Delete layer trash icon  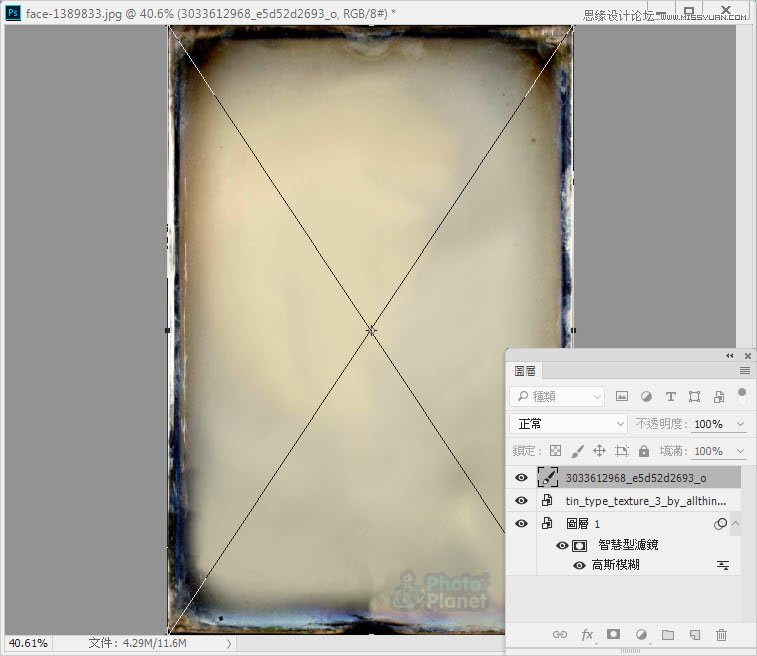point(721,634)
